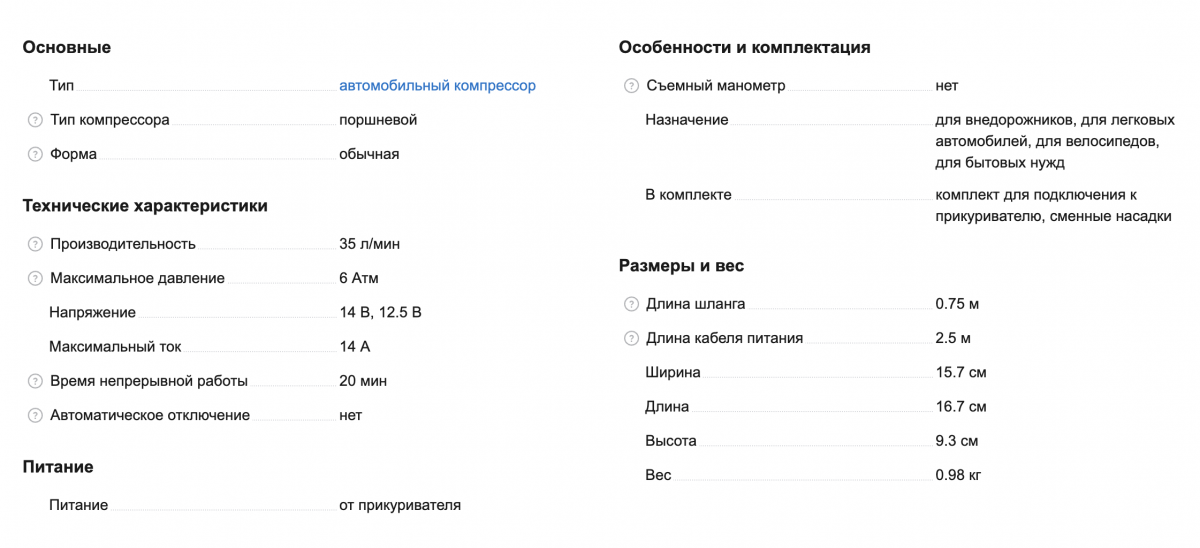
Task: Click the Технические характеристики heading
Action: pos(145,206)
